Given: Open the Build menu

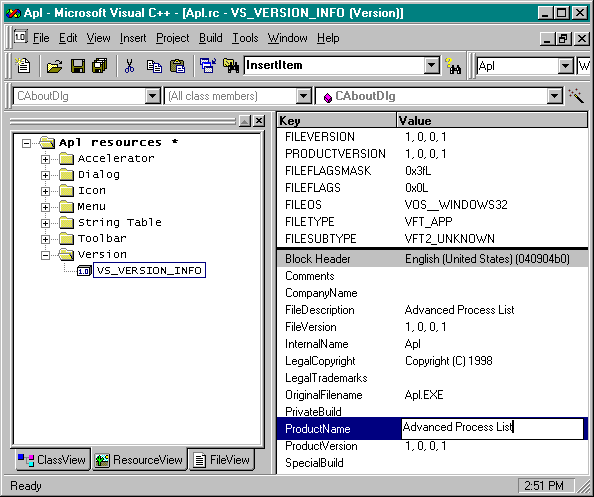Looking at the screenshot, I should pyautogui.click(x=211, y=38).
